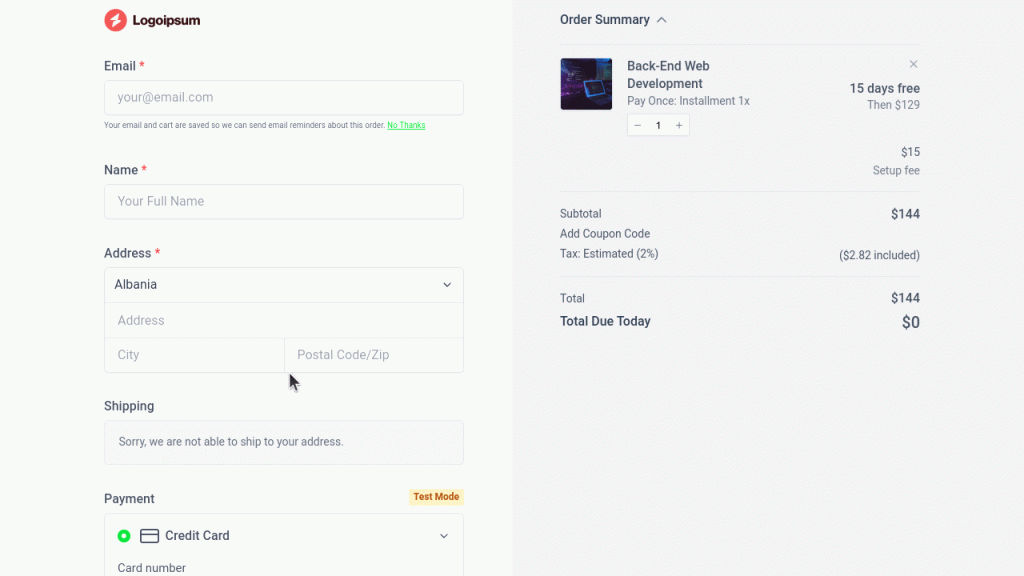Focus the Email input field
1024x576 pixels.
(283, 97)
